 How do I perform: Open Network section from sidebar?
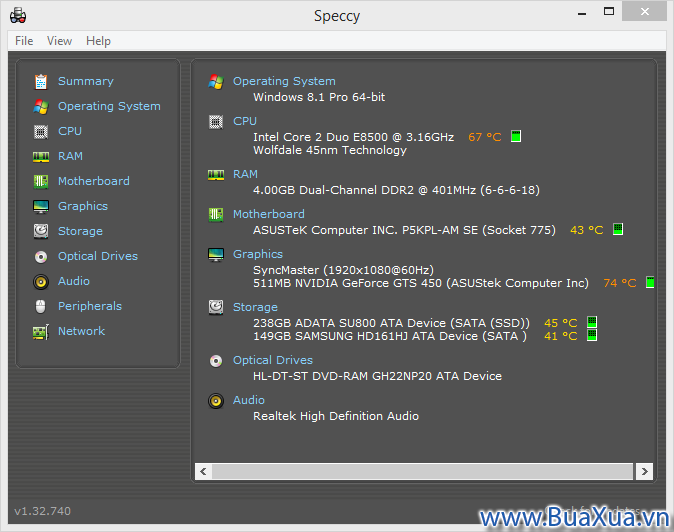(x=82, y=331)
